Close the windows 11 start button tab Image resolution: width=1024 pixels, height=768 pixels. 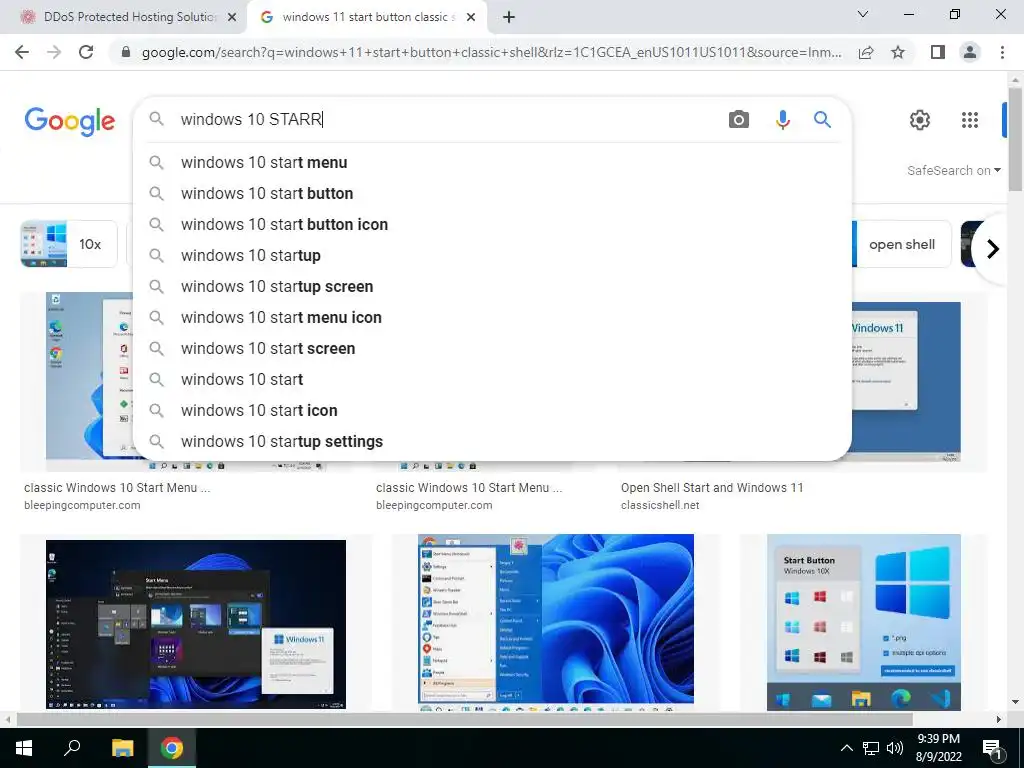click(471, 18)
